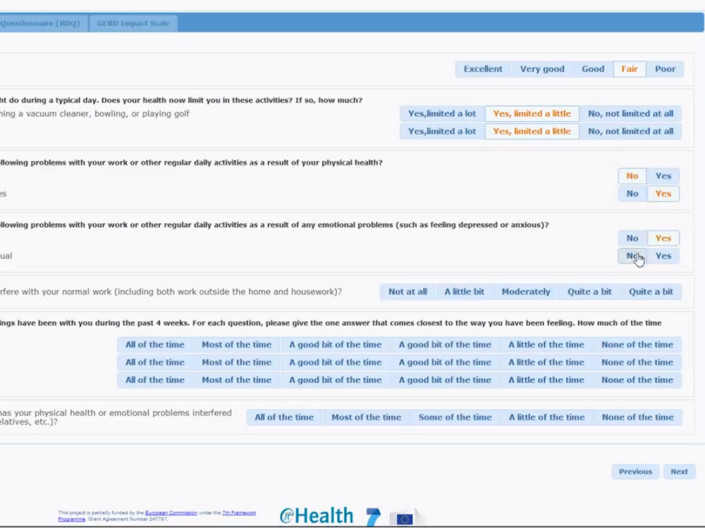This screenshot has width=705, height=528.
Task: Select 'Yes, limited a little' for vacuum cleaner row
Action: (x=532, y=113)
